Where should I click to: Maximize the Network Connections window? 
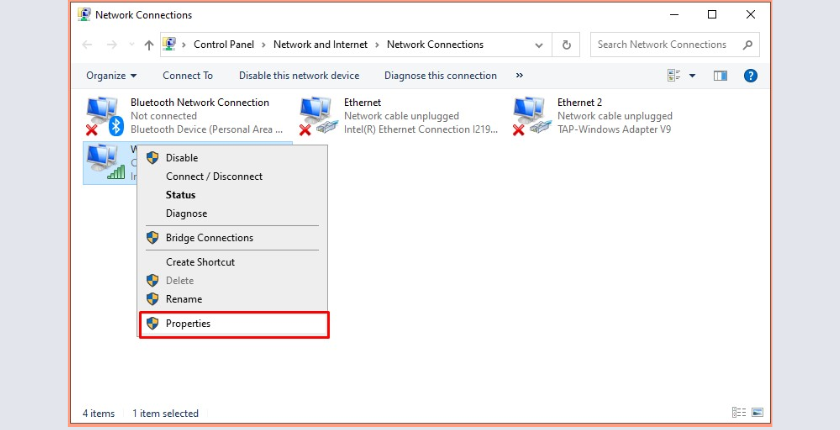712,14
